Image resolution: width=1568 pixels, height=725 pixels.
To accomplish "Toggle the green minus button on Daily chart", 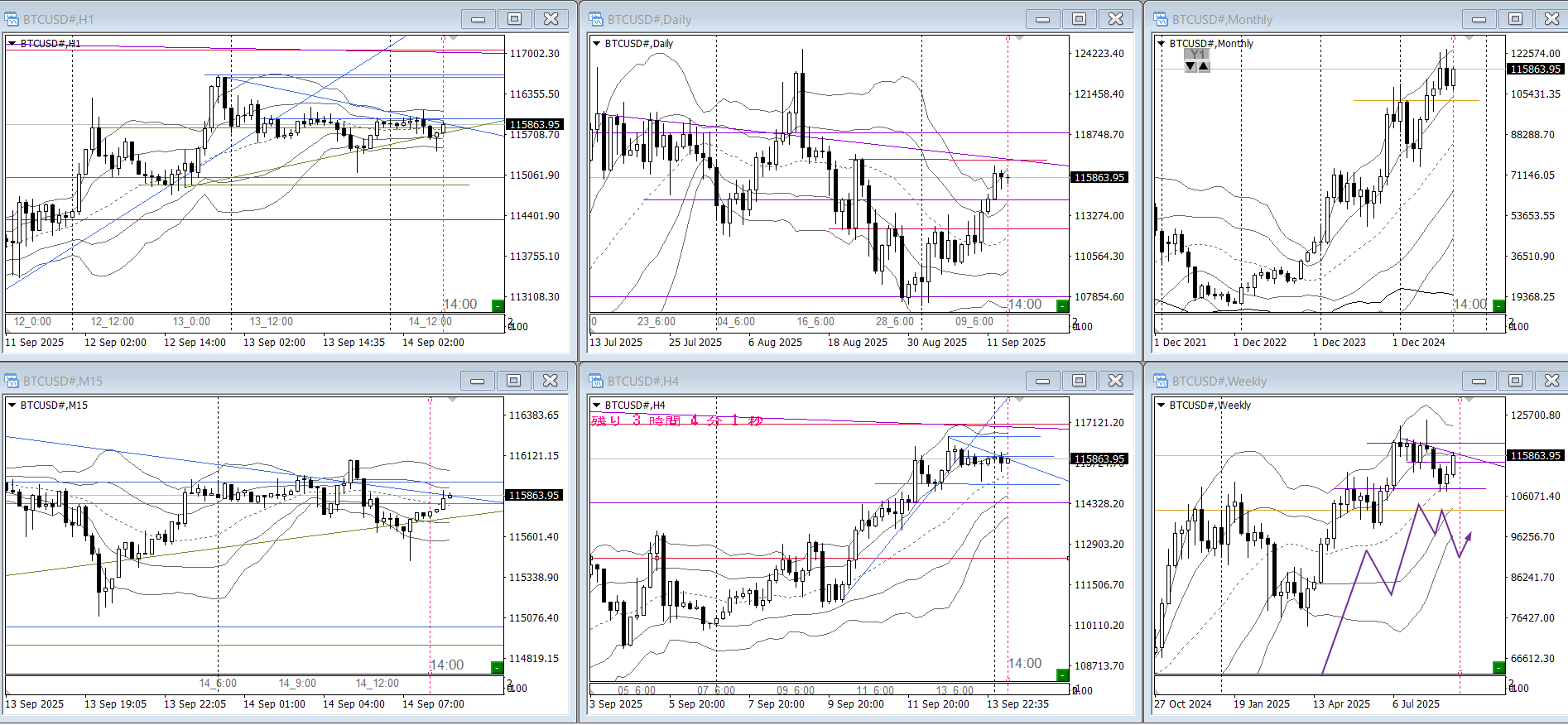I will click(x=1062, y=305).
